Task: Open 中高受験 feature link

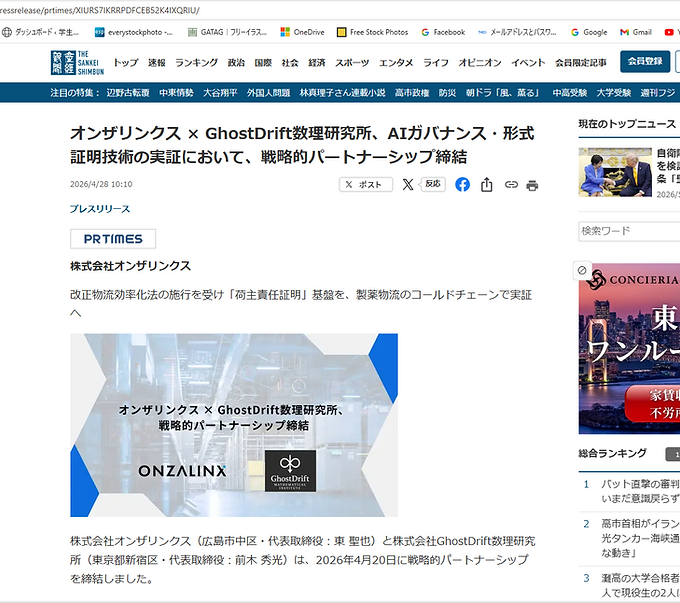Action: [x=570, y=93]
